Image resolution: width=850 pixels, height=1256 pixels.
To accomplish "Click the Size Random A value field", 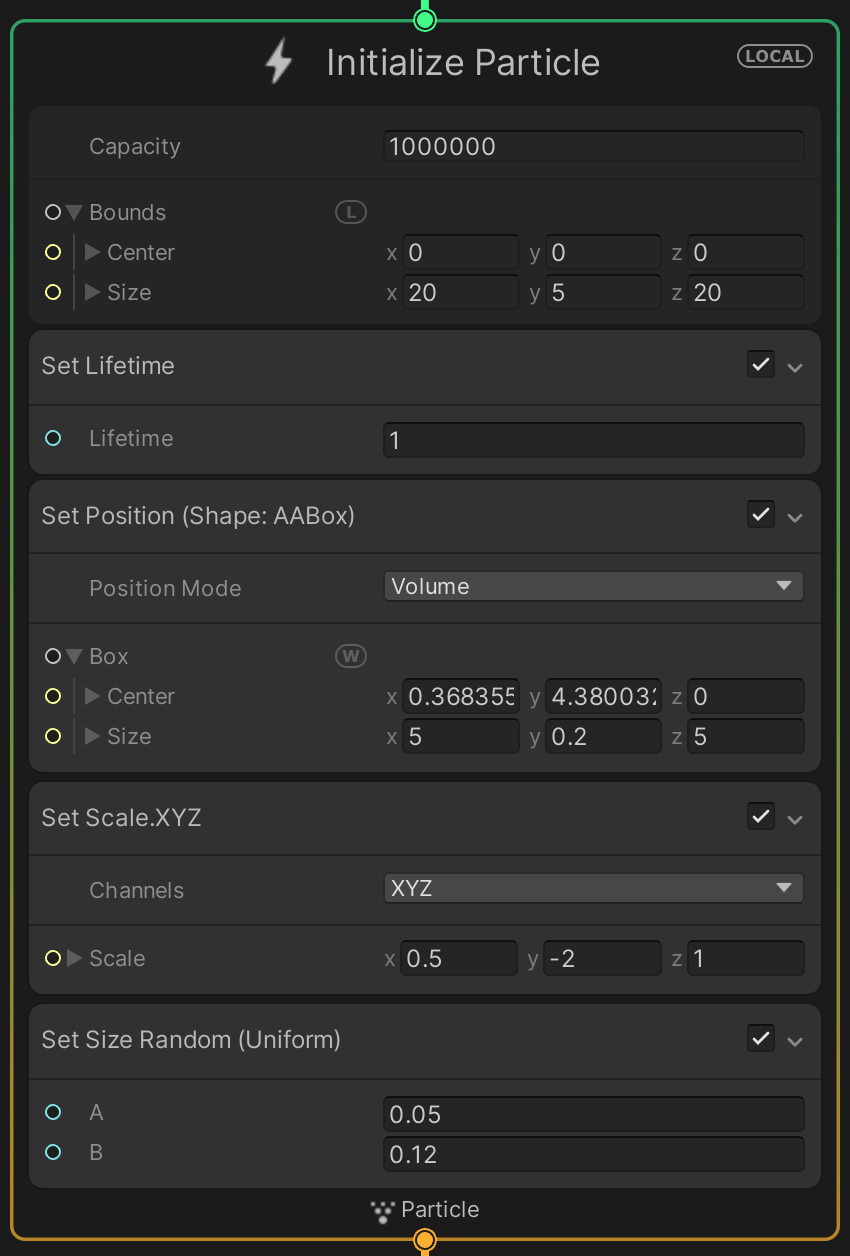I will 593,1114.
